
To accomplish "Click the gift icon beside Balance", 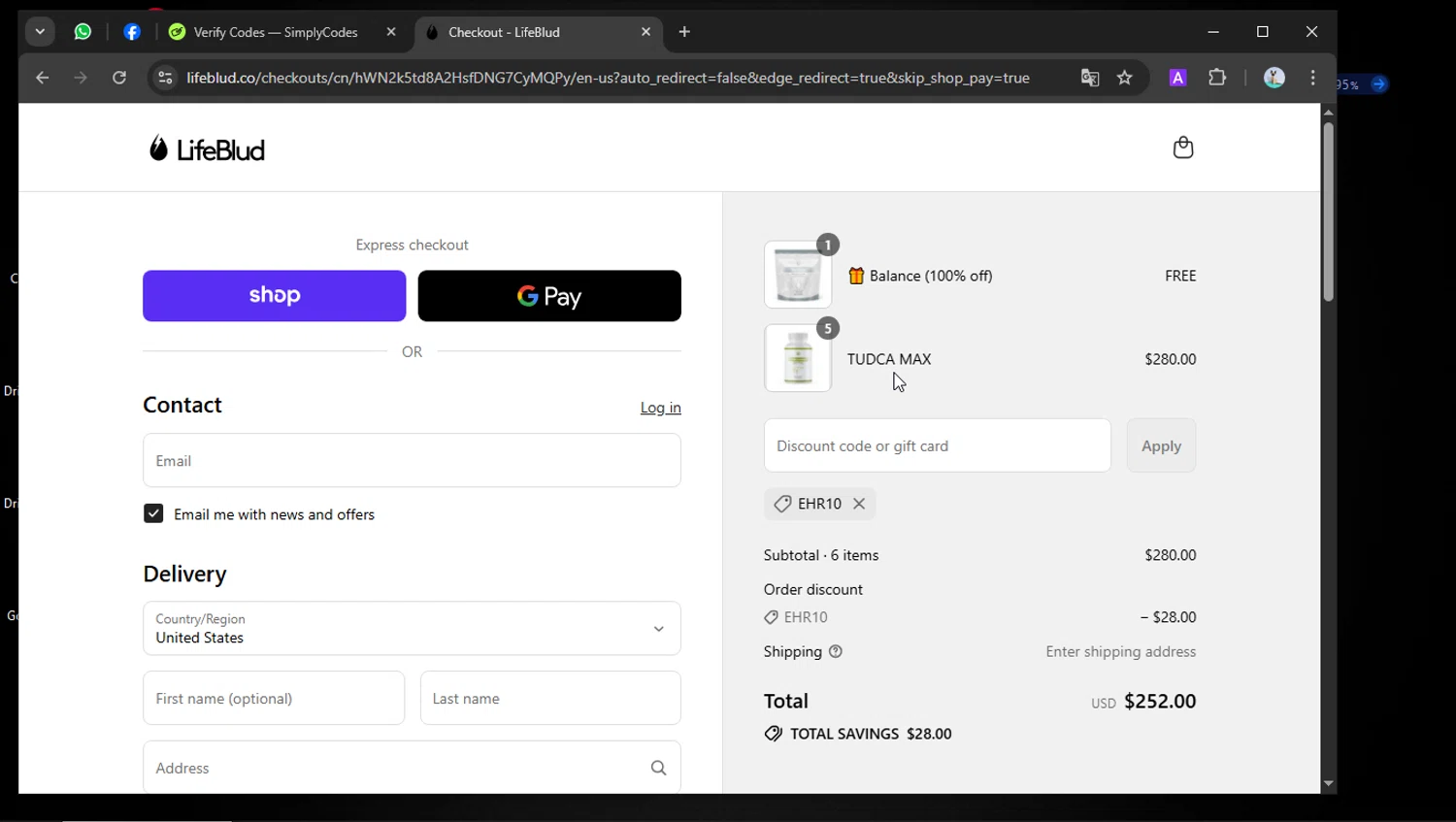I will (856, 276).
